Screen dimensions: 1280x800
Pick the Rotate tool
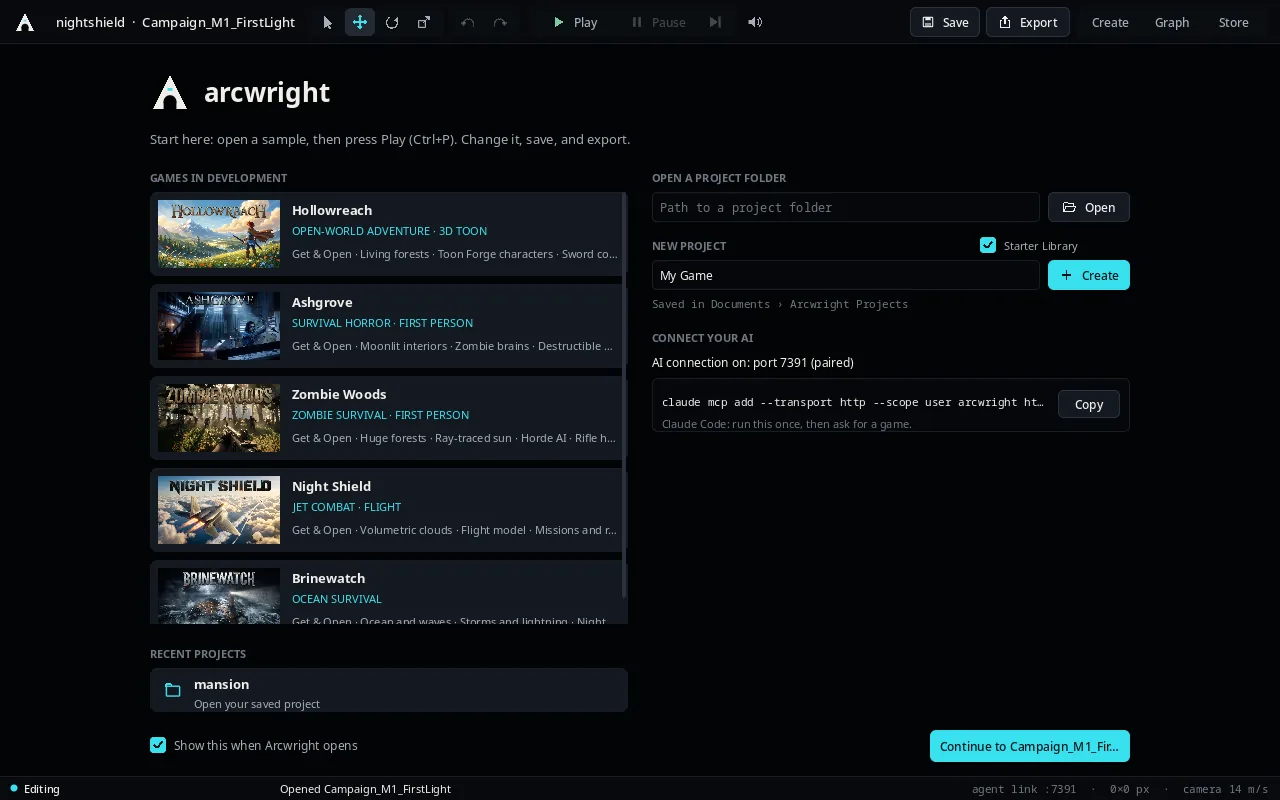point(392,22)
